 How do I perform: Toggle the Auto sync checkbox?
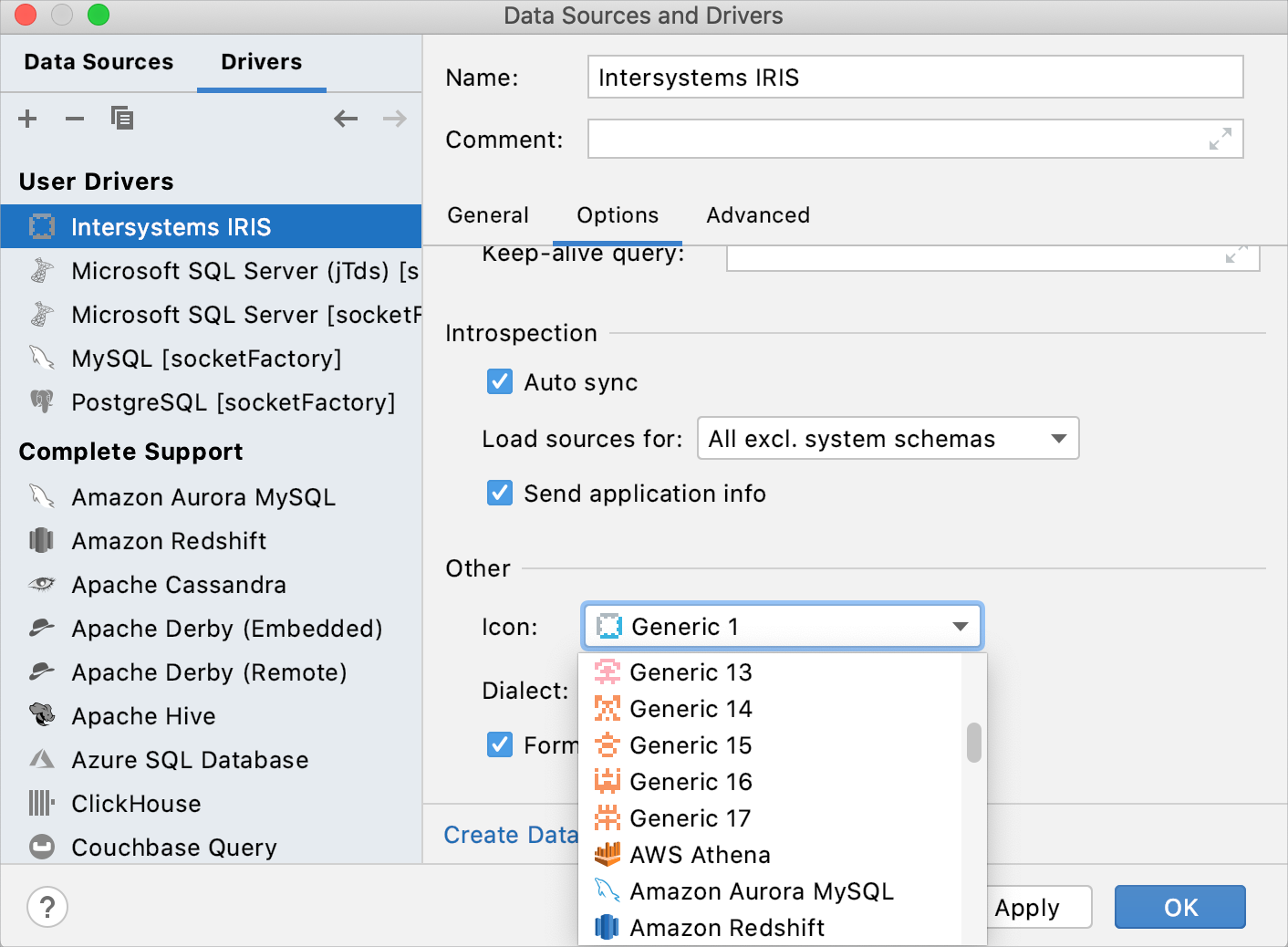coord(500,381)
